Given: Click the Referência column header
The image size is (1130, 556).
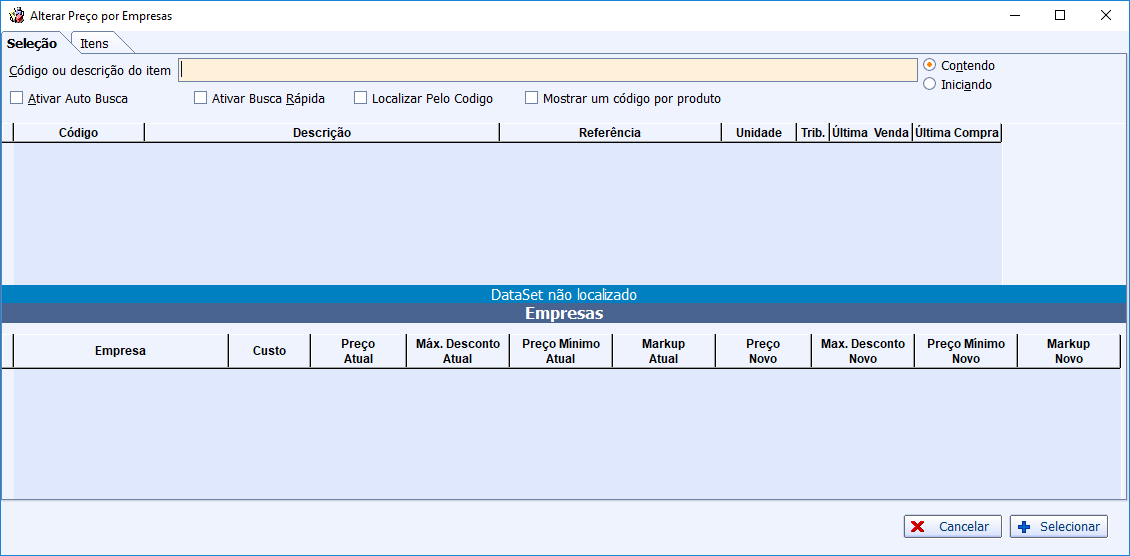Looking at the screenshot, I should coord(609,133).
